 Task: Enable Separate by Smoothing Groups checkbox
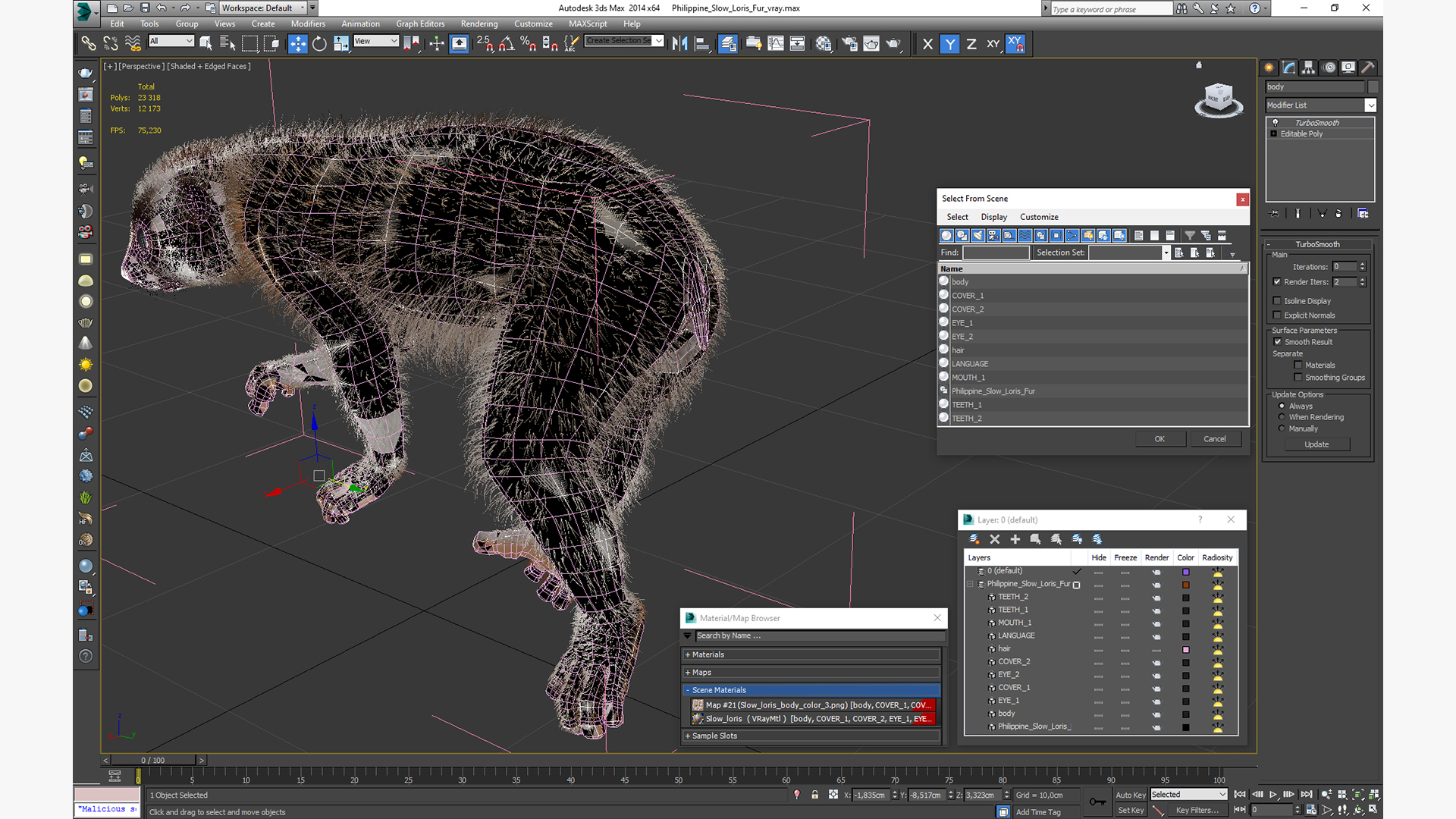point(1298,378)
